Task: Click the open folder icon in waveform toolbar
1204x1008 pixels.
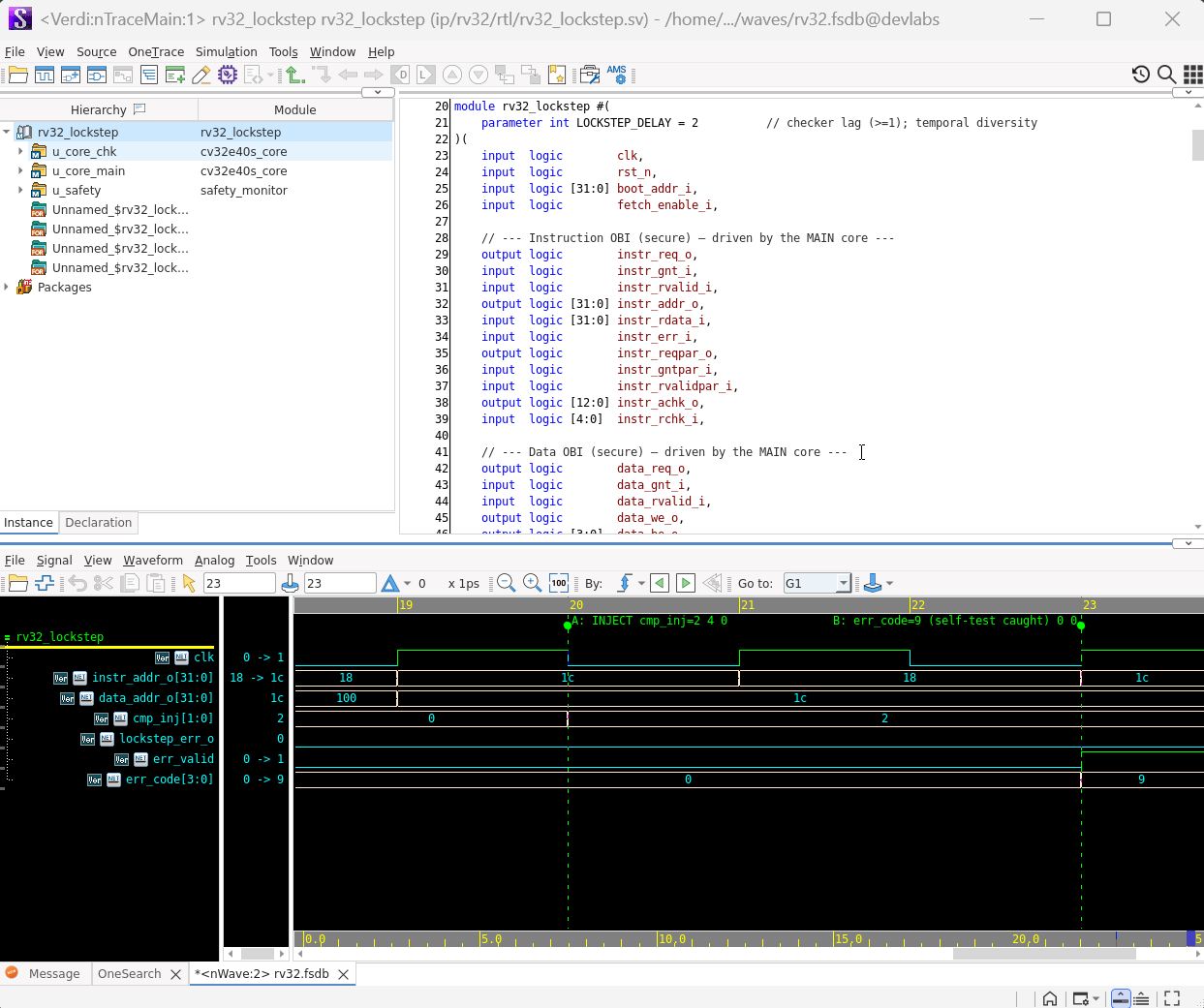Action: pyautogui.click(x=18, y=583)
